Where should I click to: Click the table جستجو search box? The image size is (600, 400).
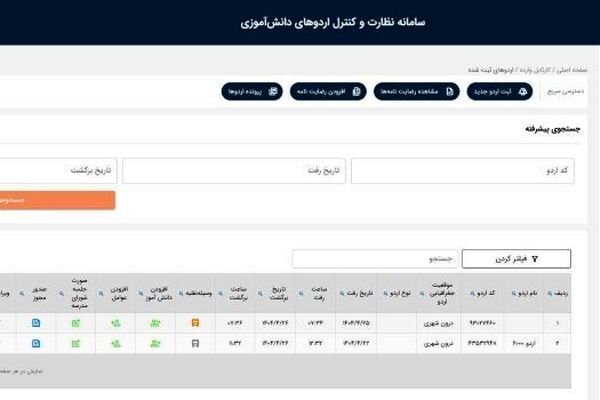pyautogui.click(x=375, y=259)
